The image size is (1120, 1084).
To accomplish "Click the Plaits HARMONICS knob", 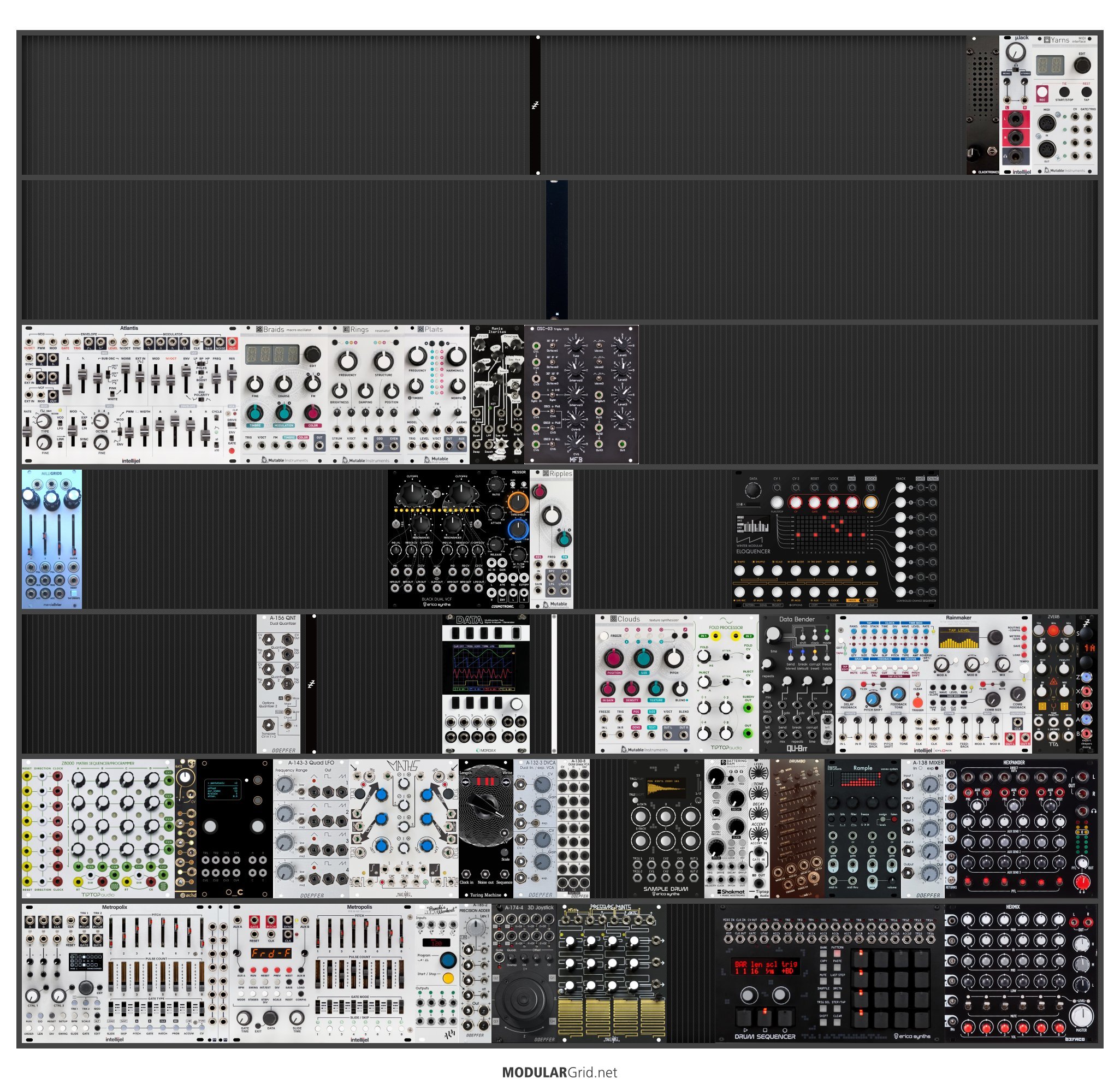I will coord(455,356).
